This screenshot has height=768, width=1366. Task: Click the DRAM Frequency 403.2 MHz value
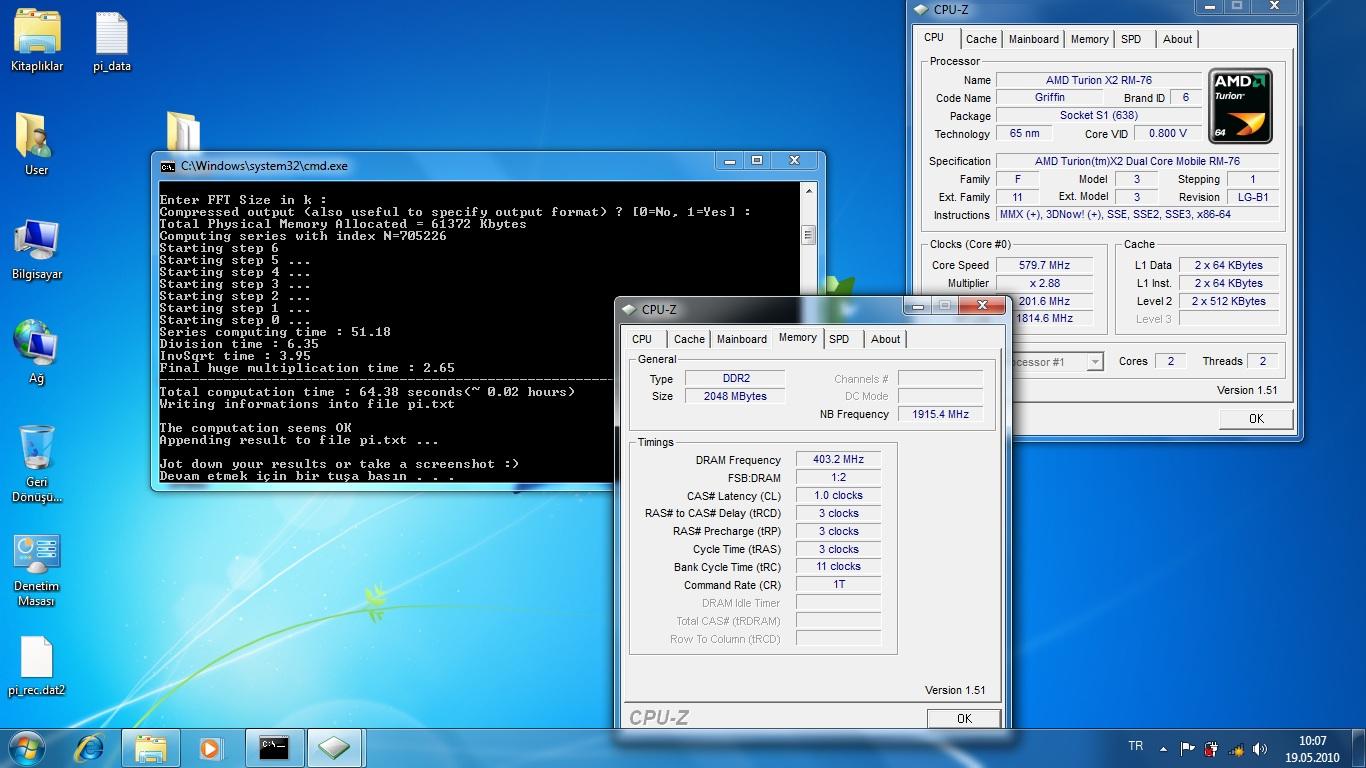pyautogui.click(x=838, y=460)
